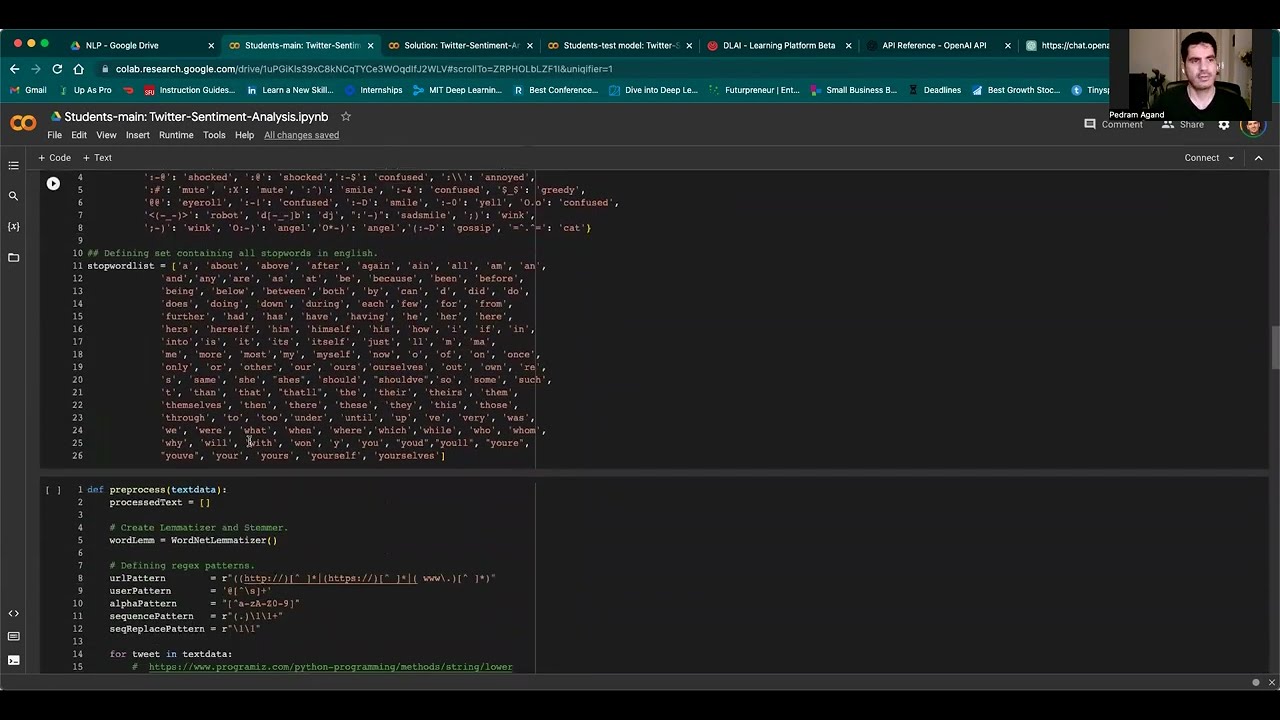Open the terminal icon in left sidebar
Image resolution: width=1280 pixels, height=720 pixels.
click(13, 660)
